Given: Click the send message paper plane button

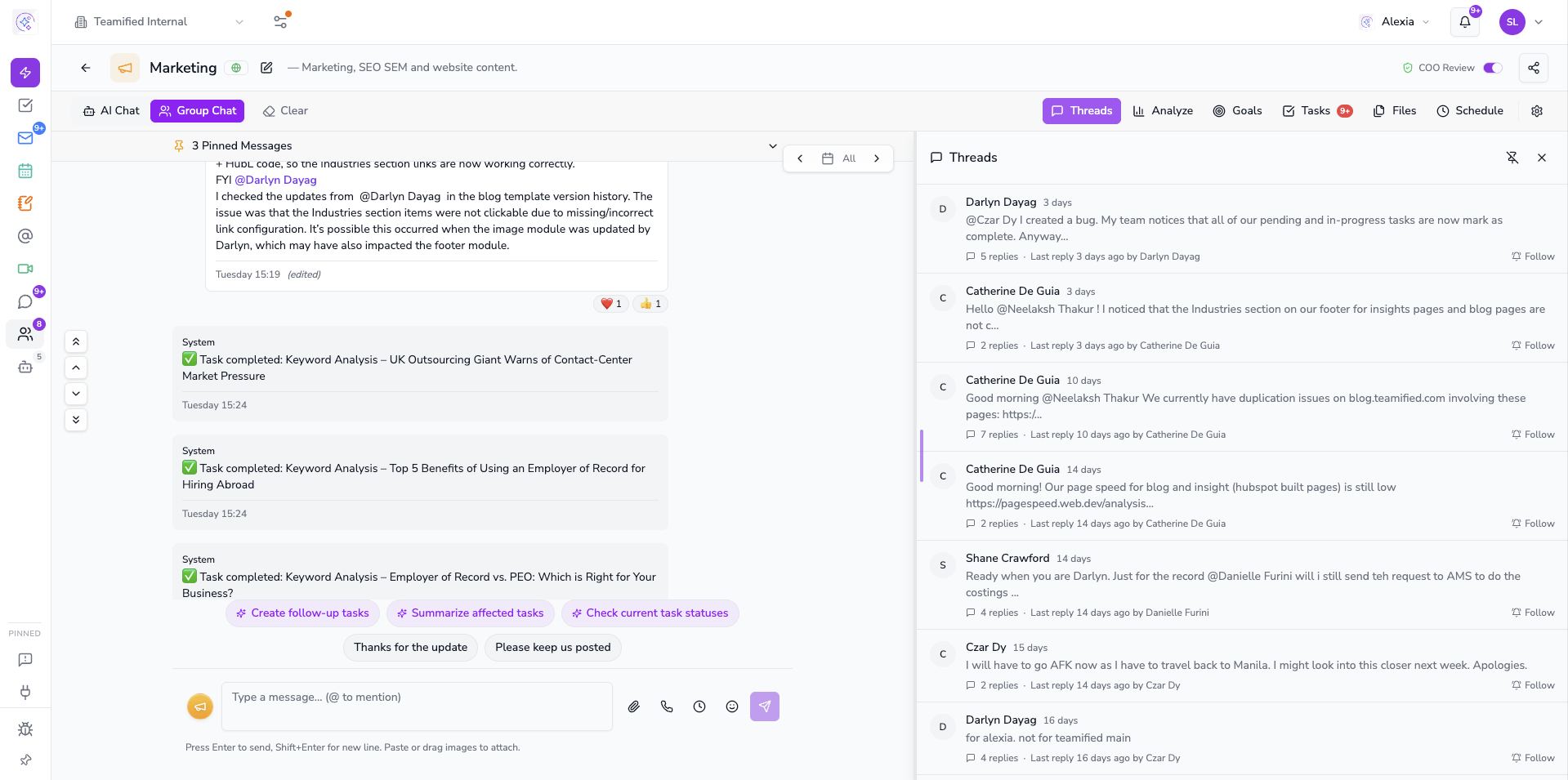Looking at the screenshot, I should point(764,706).
